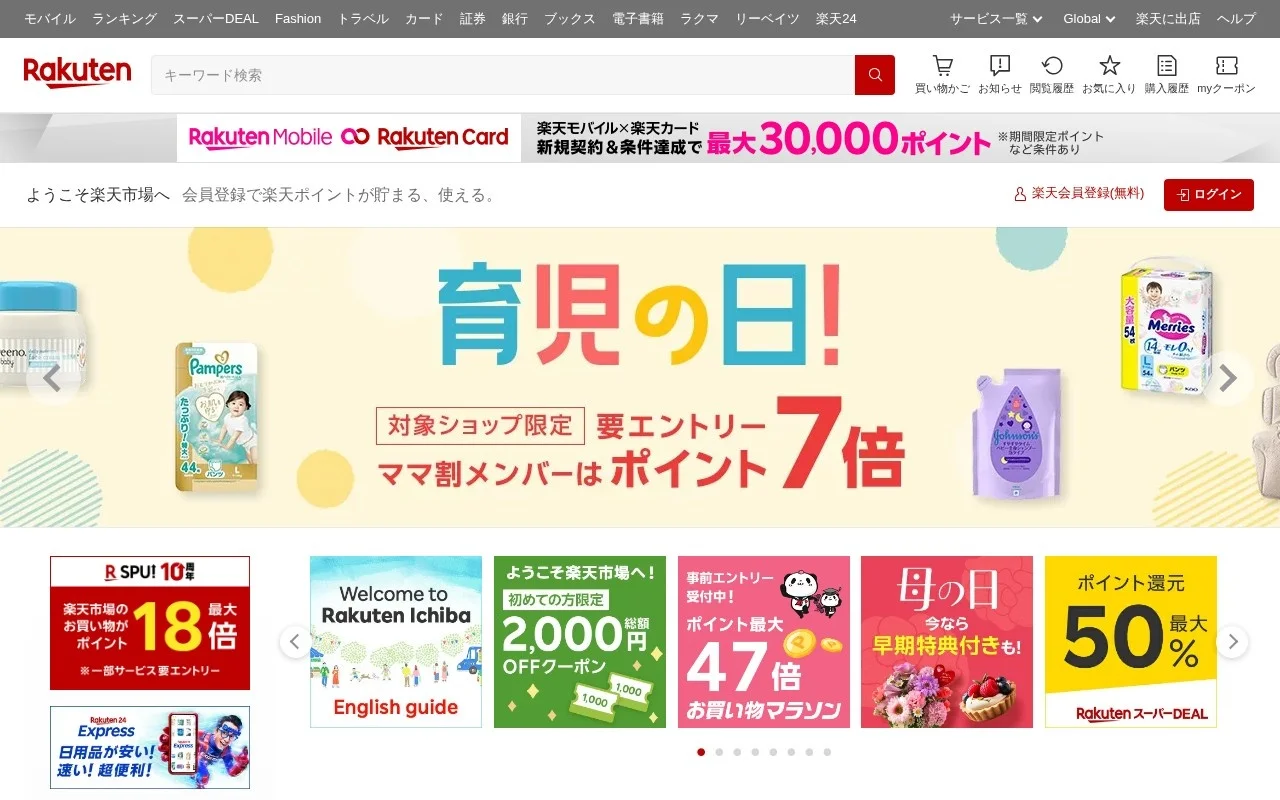Open リーベイツ in top navigation
The image size is (1280, 800).
click(767, 19)
